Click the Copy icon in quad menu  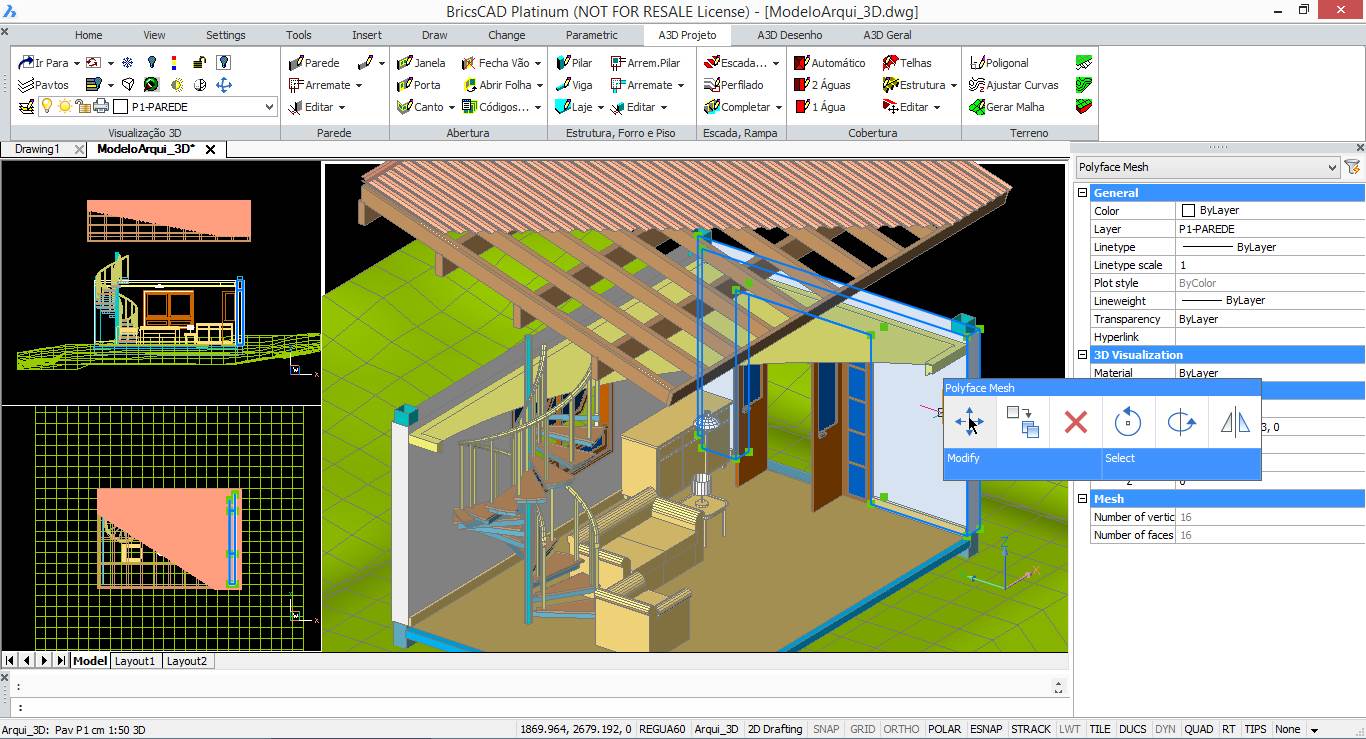coord(1022,422)
